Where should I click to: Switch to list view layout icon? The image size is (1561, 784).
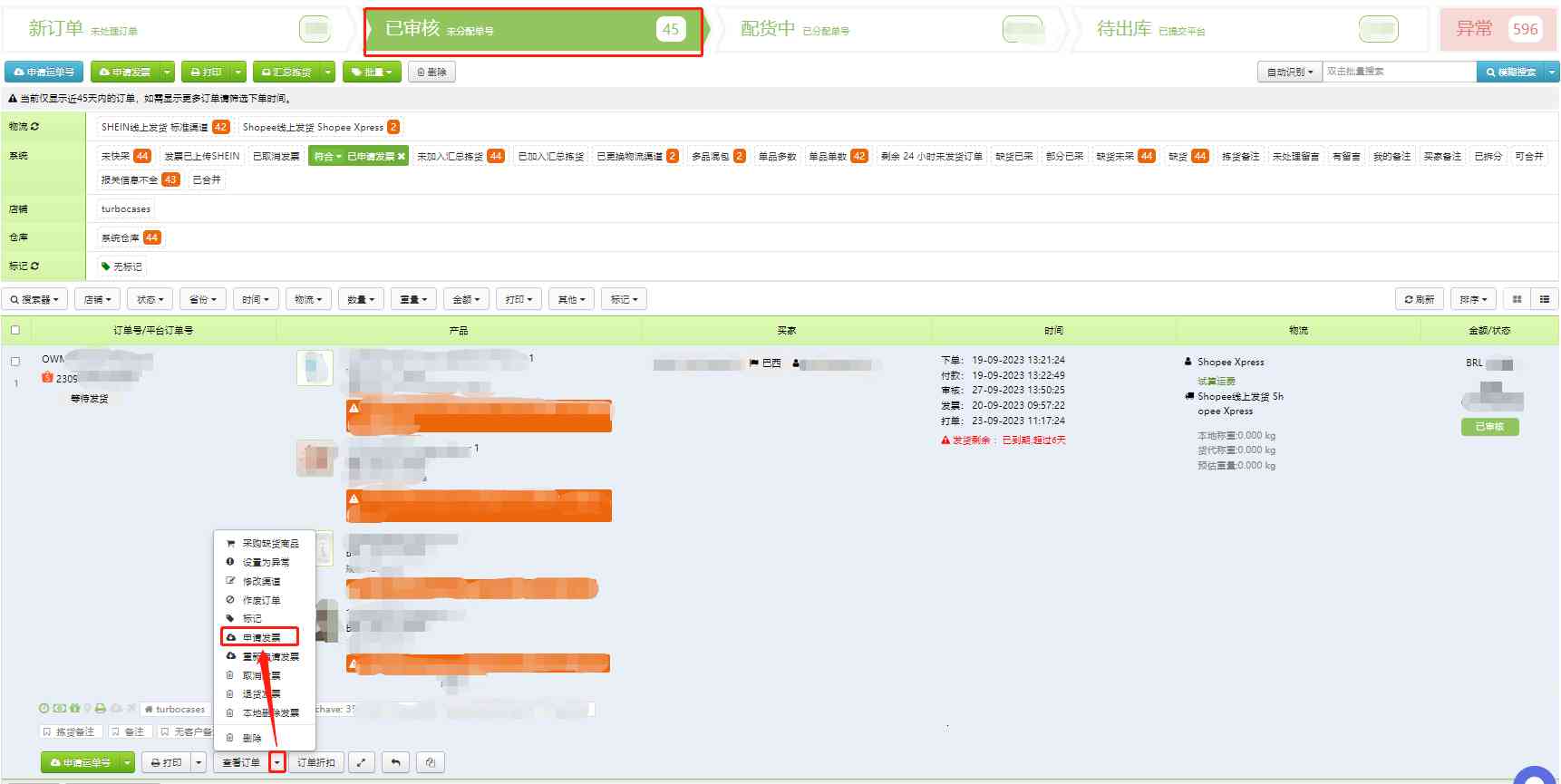pos(1545,299)
